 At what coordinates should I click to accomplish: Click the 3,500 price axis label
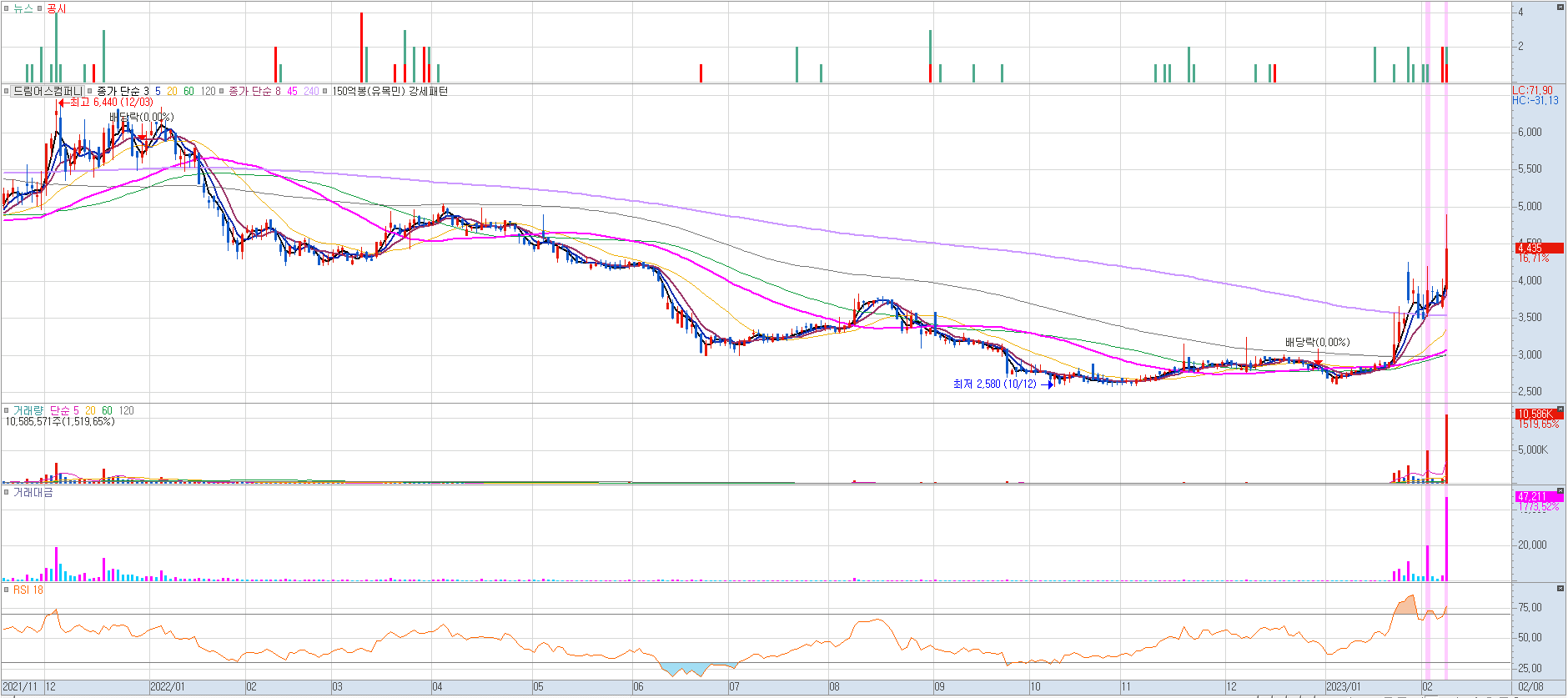tap(1530, 318)
